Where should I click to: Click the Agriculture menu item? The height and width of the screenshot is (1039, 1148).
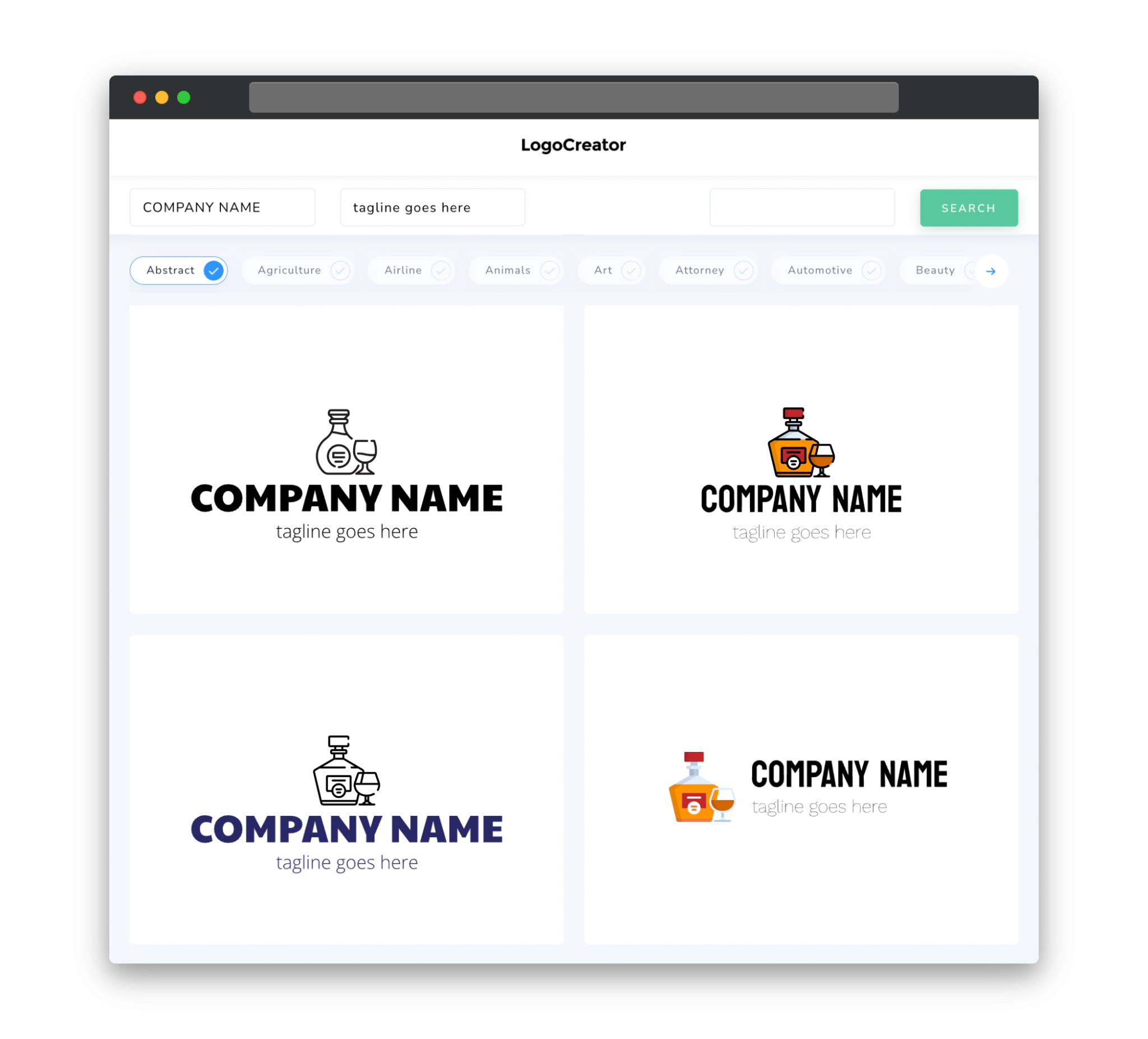[x=289, y=270]
